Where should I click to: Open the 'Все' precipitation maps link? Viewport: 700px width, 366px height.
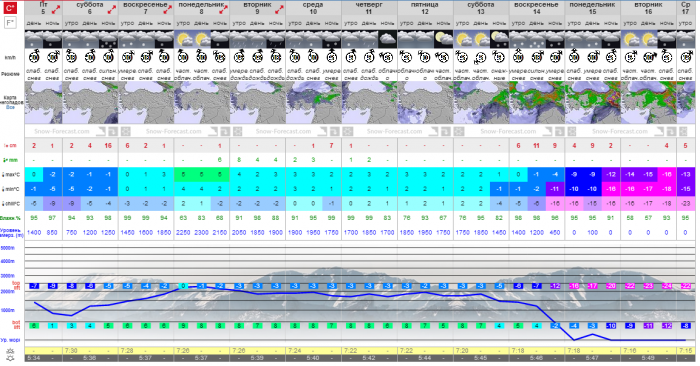pyautogui.click(x=10, y=108)
